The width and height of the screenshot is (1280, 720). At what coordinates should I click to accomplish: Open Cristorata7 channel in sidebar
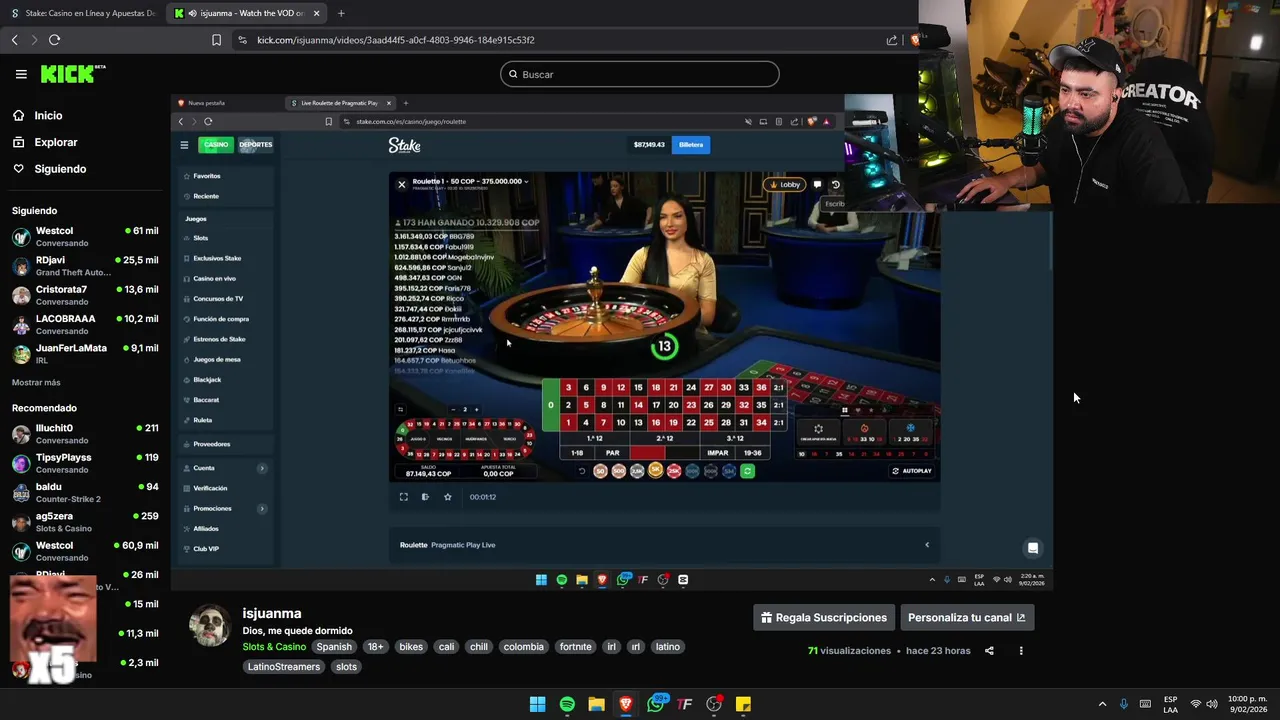[85, 295]
